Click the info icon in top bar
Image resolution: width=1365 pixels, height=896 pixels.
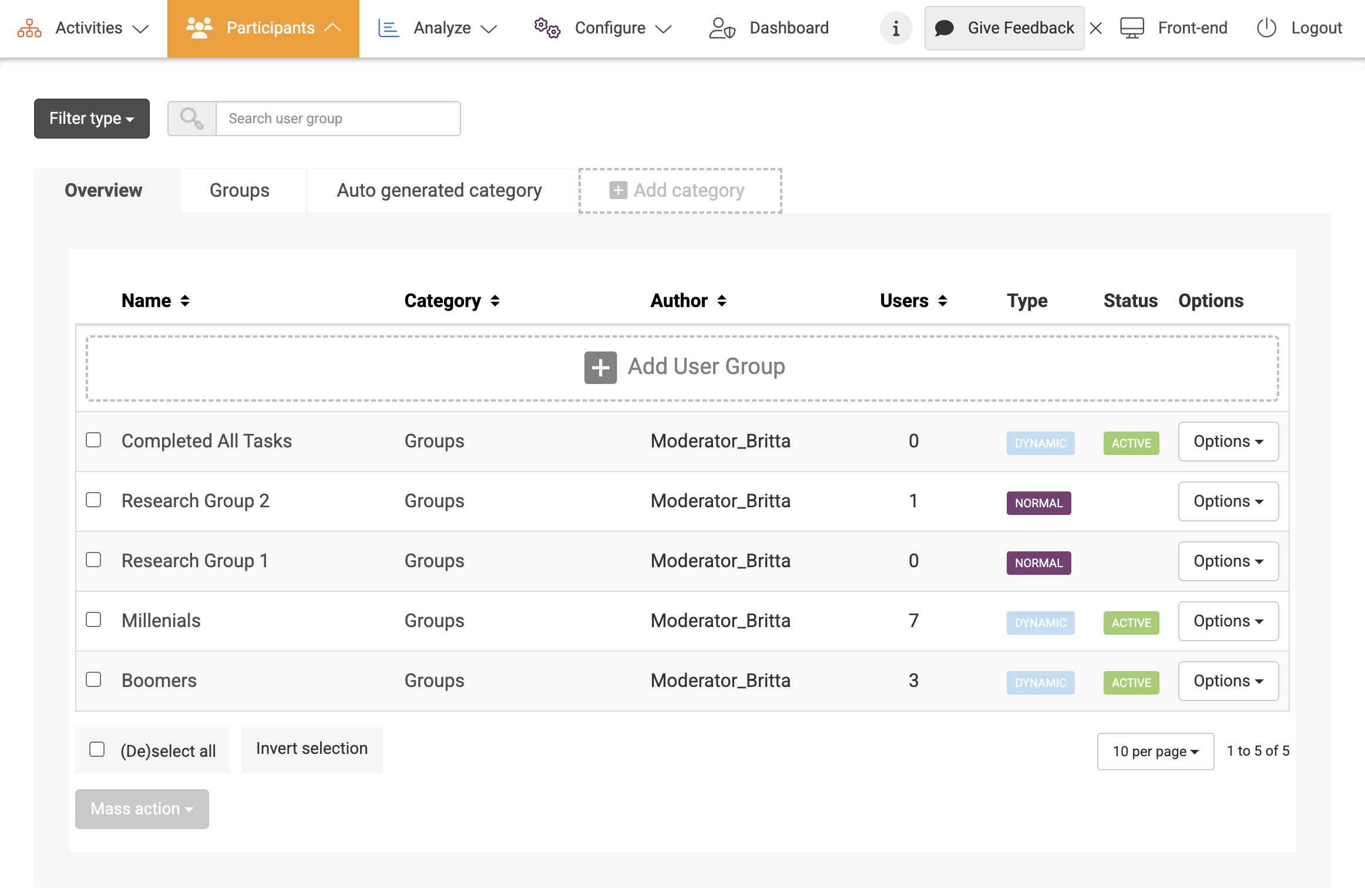[x=895, y=28]
